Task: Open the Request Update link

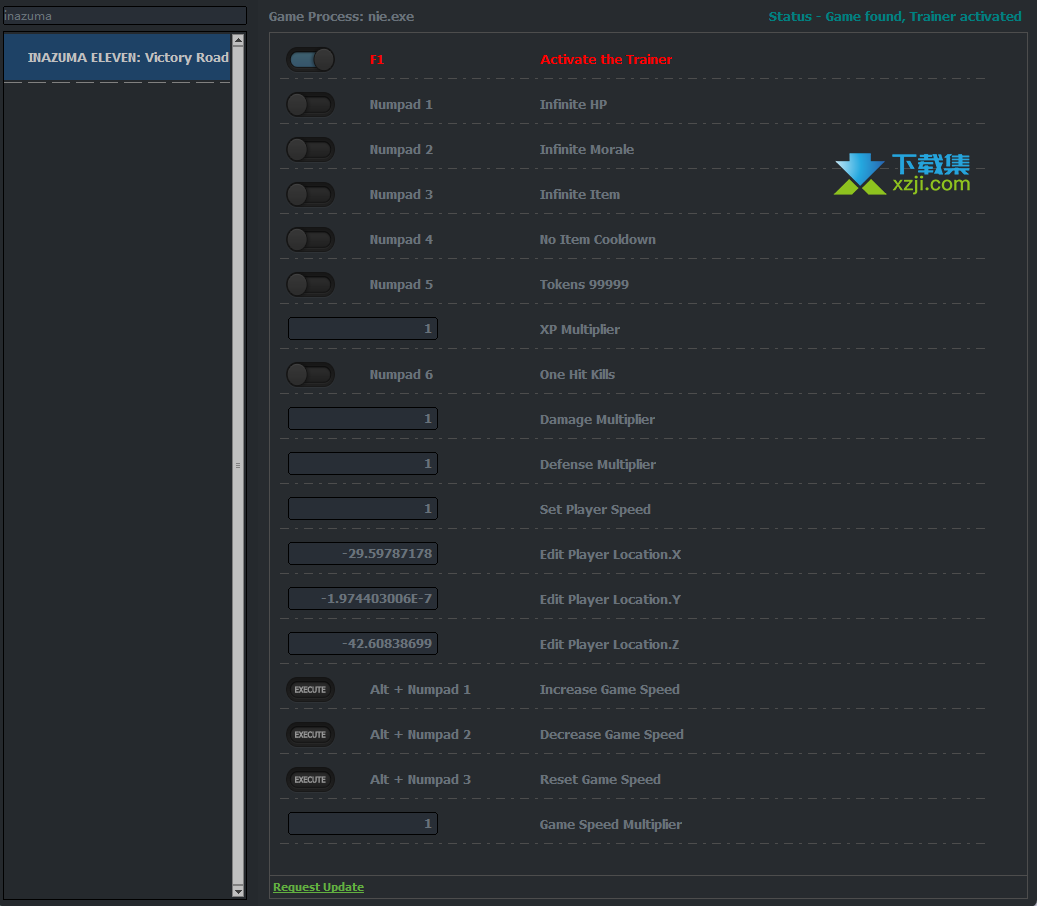Action: 318,887
